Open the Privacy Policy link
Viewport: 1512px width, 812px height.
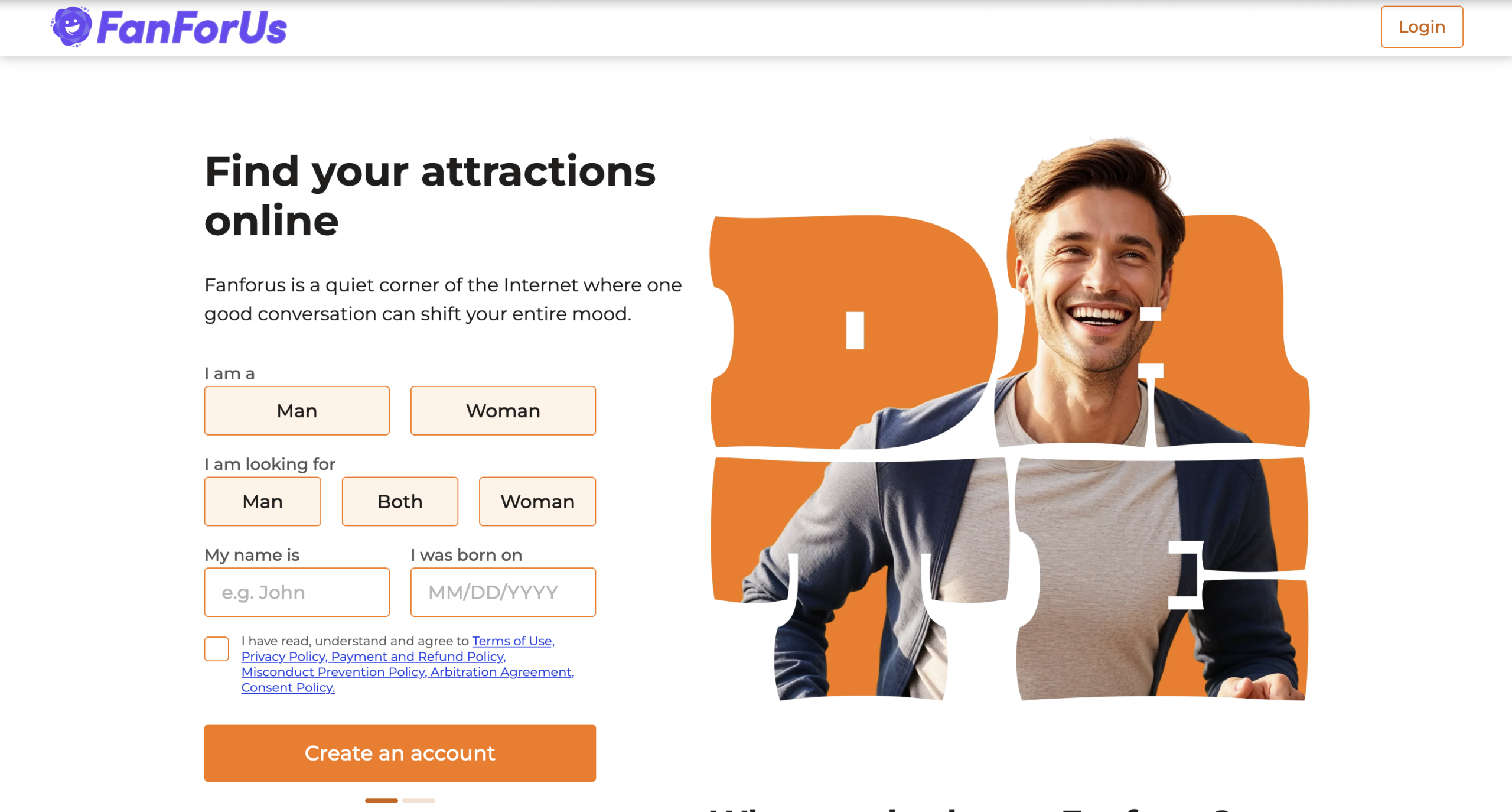point(285,657)
